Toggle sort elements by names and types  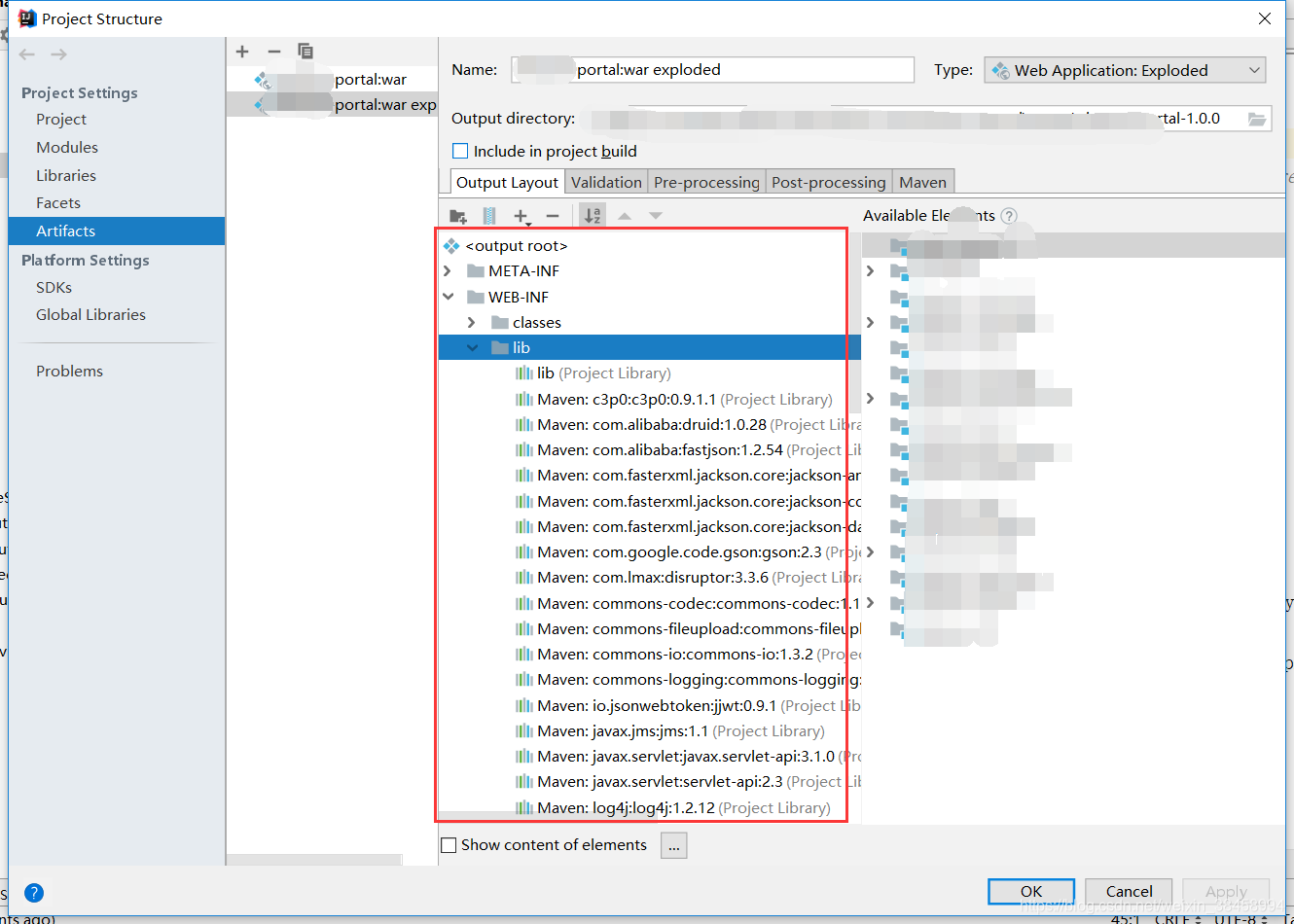(x=593, y=216)
